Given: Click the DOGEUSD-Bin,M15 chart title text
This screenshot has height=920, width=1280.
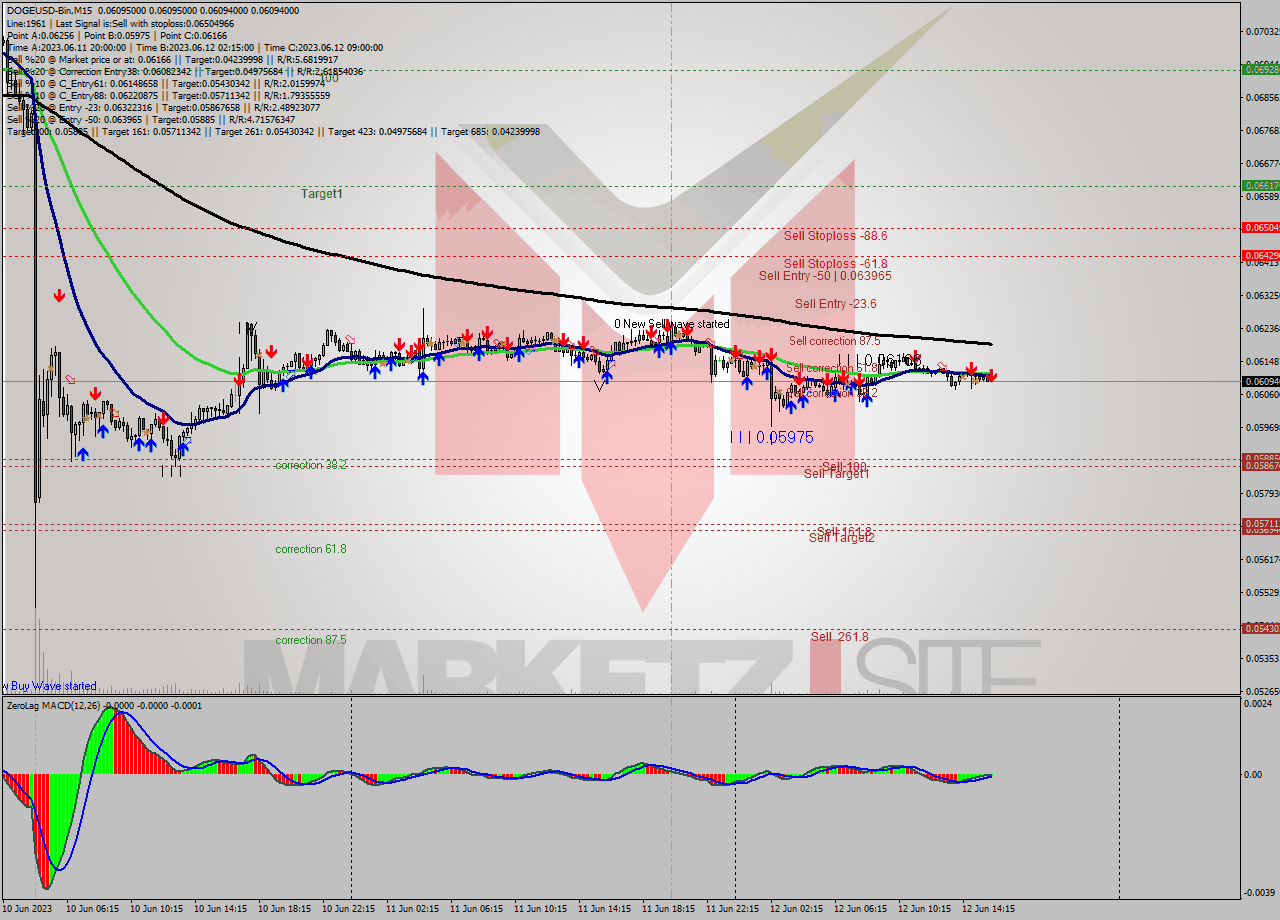Looking at the screenshot, I should click(x=51, y=11).
